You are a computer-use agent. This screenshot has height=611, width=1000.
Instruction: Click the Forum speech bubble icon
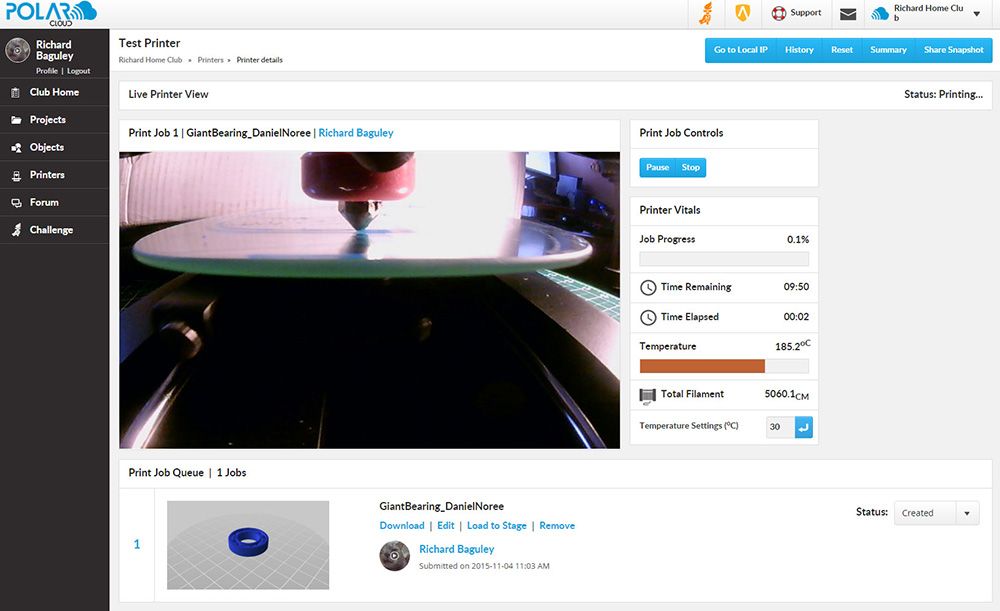click(x=16, y=203)
